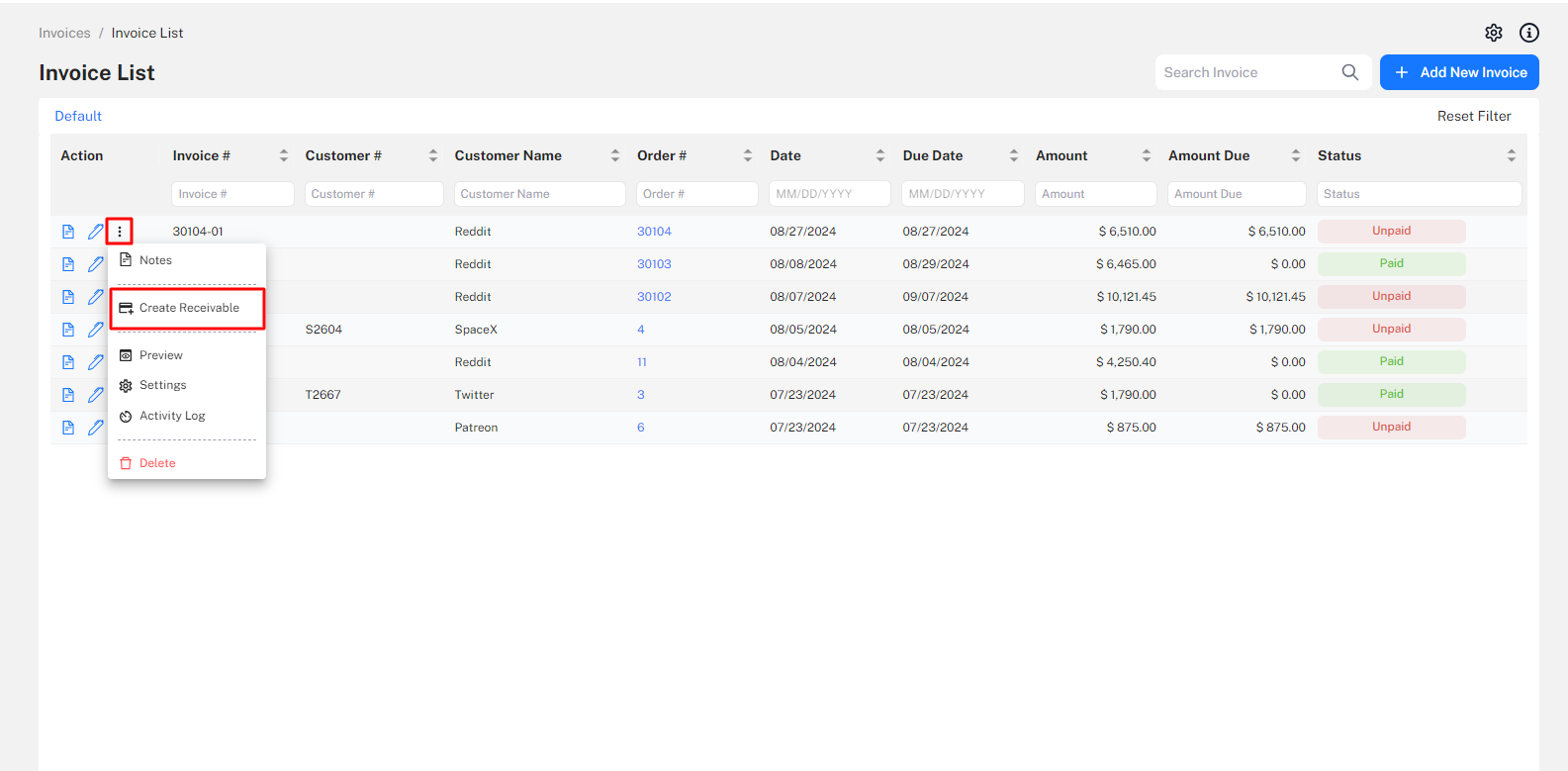Open order link 6 for Patreon
This screenshot has height=771, width=1568.
click(641, 428)
